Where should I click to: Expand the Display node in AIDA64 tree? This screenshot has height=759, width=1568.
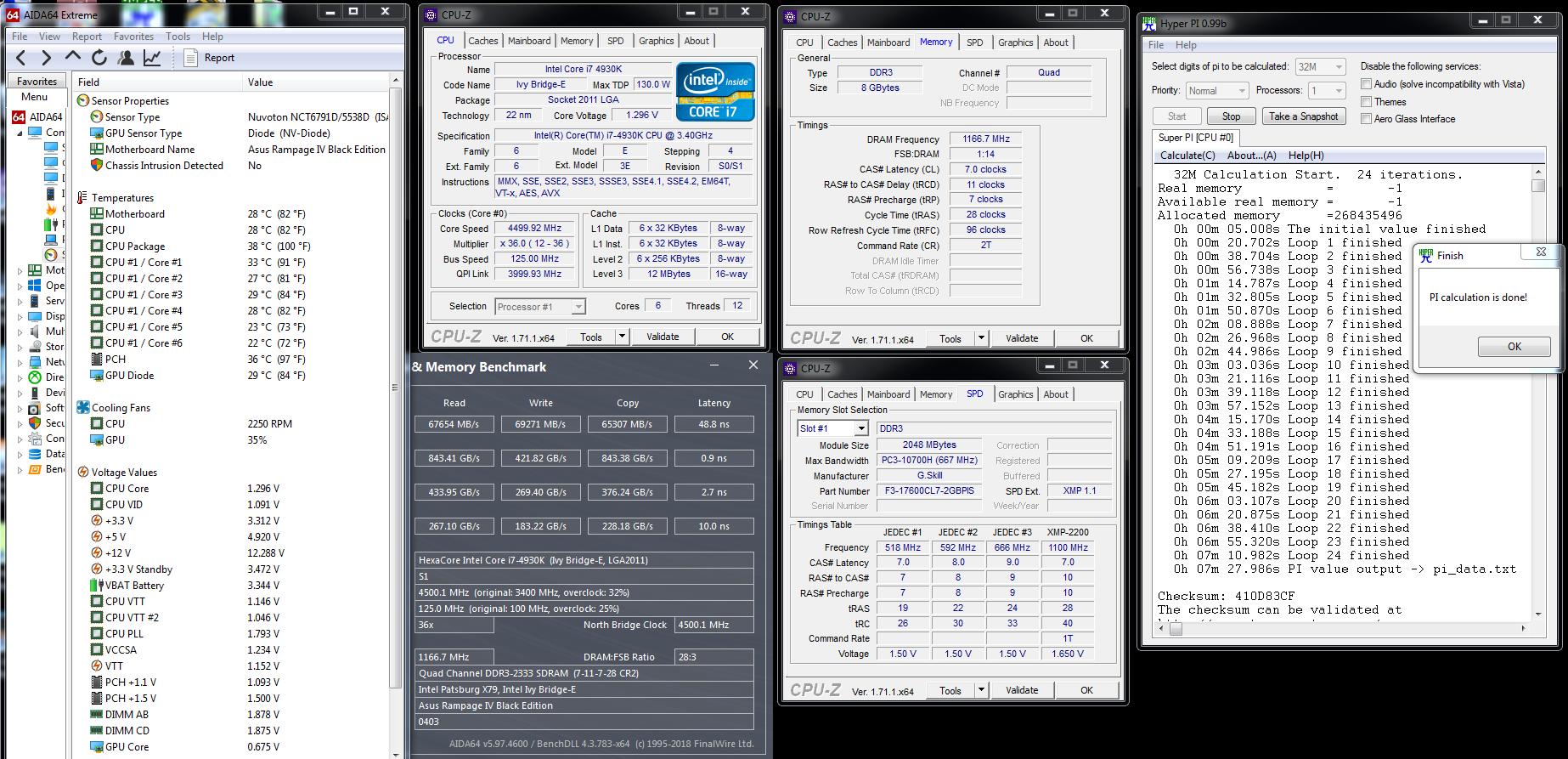tap(20, 316)
